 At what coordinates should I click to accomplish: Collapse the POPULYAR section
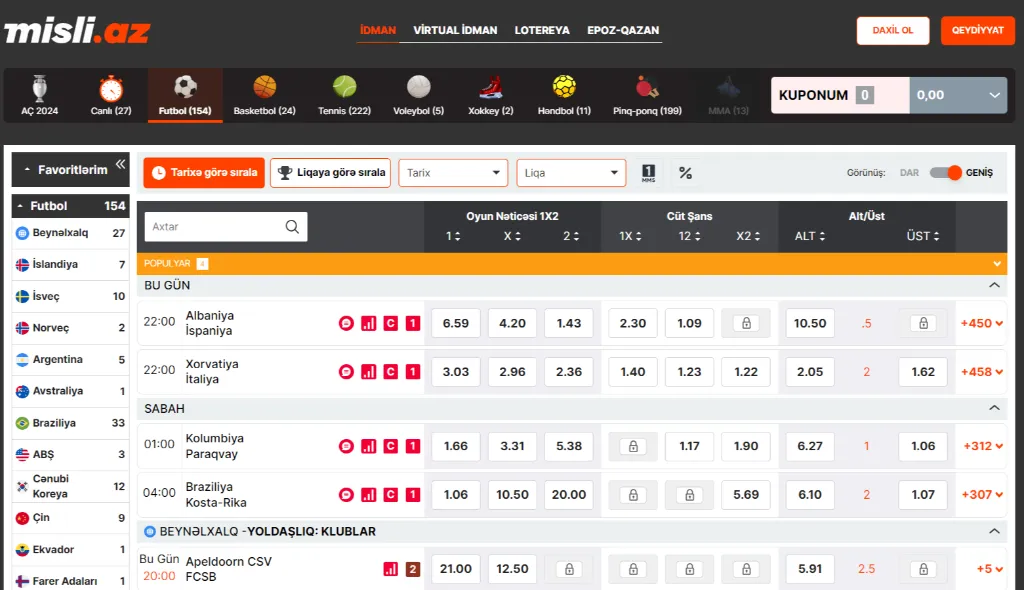click(997, 264)
